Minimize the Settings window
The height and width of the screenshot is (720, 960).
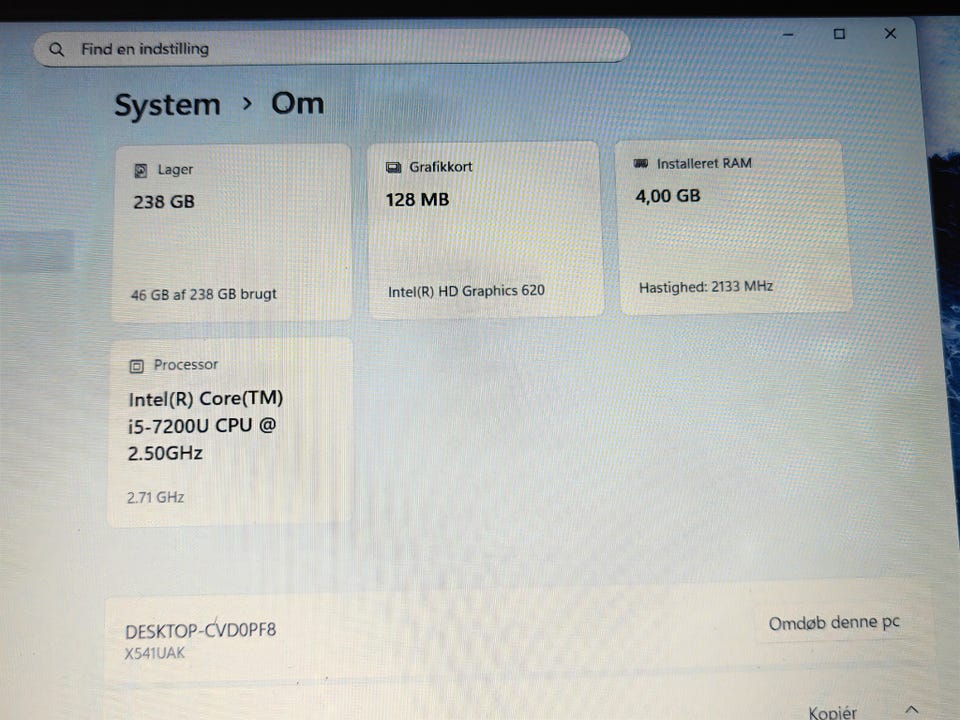[788, 35]
